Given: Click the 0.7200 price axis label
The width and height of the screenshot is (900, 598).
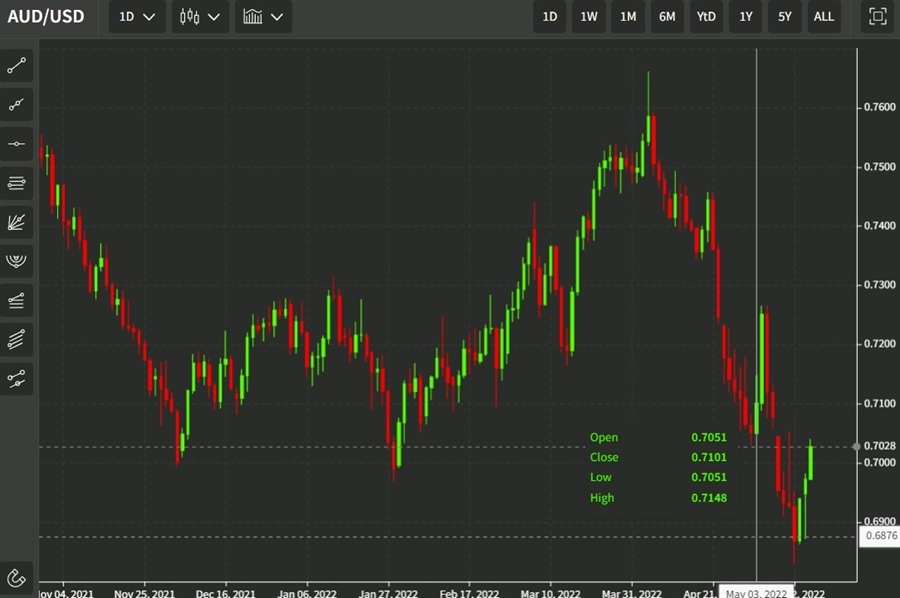Looking at the screenshot, I should [x=879, y=344].
